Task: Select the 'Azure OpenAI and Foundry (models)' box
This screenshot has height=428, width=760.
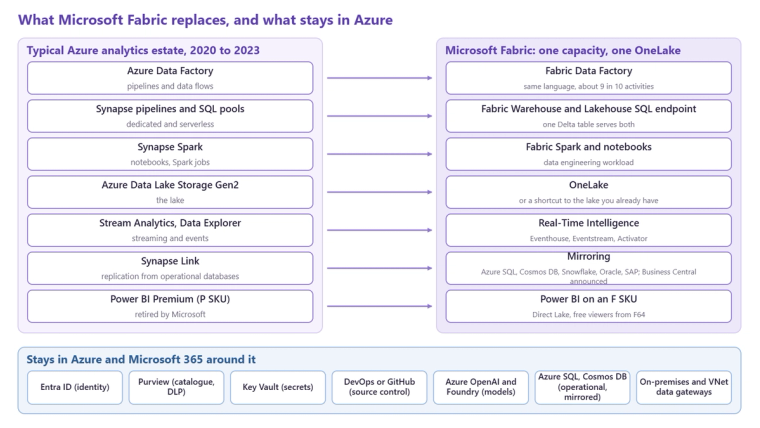Action: tap(481, 387)
